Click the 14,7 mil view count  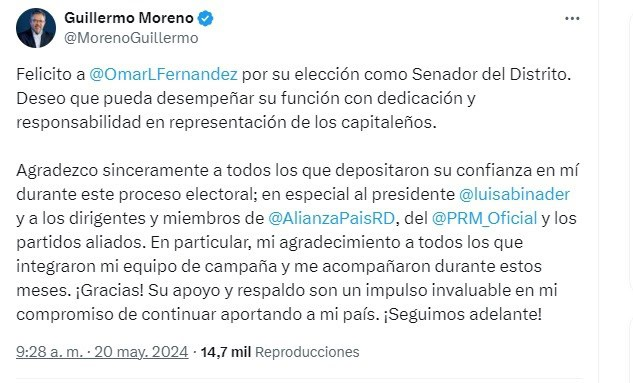click(226, 352)
